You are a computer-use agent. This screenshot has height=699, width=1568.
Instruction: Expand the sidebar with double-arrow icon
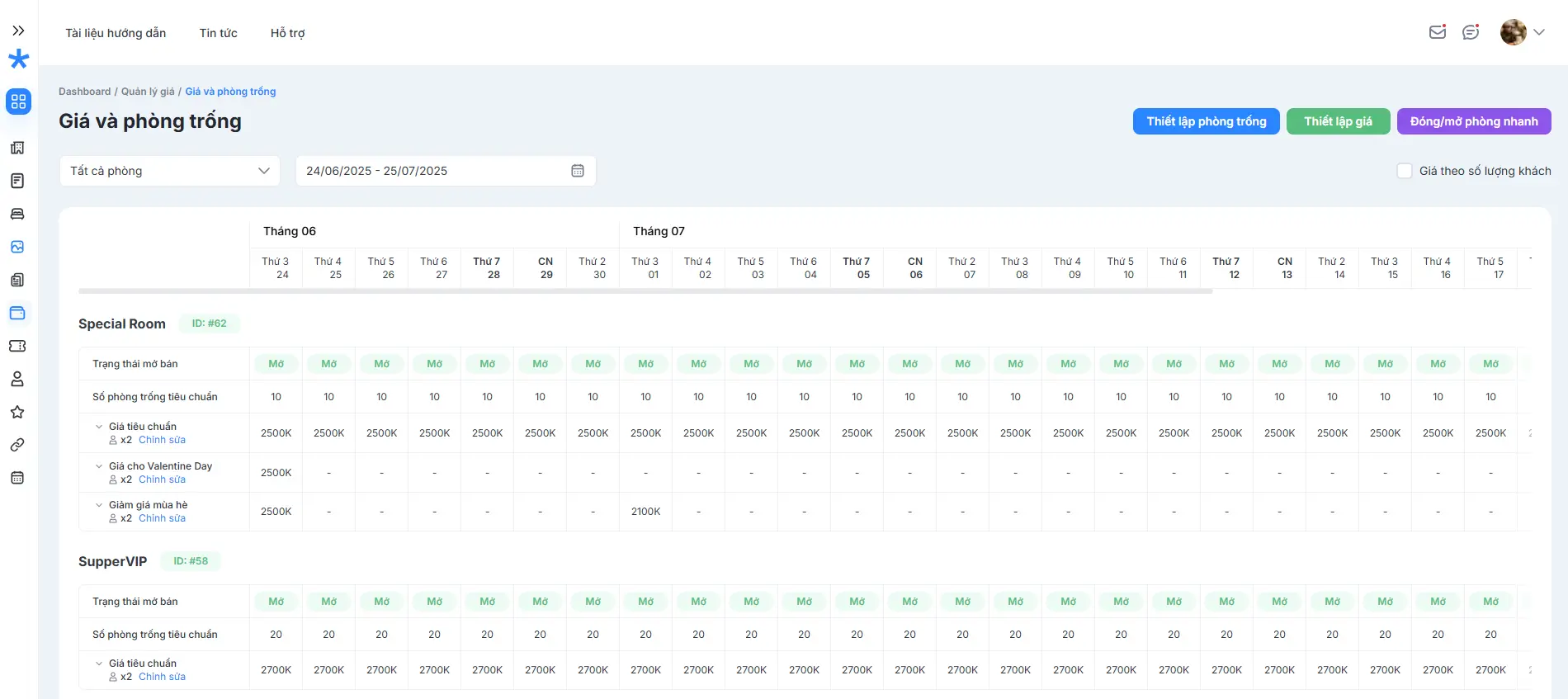coord(18,31)
